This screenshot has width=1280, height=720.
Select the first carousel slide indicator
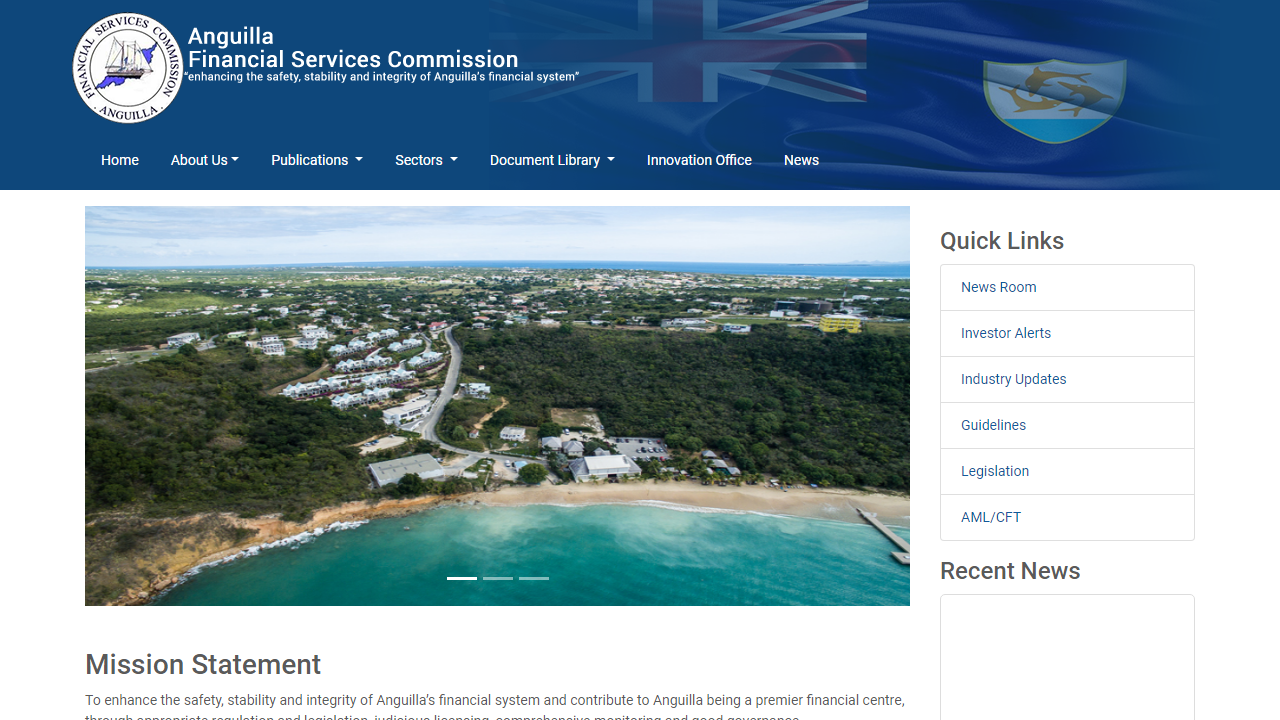(x=462, y=578)
